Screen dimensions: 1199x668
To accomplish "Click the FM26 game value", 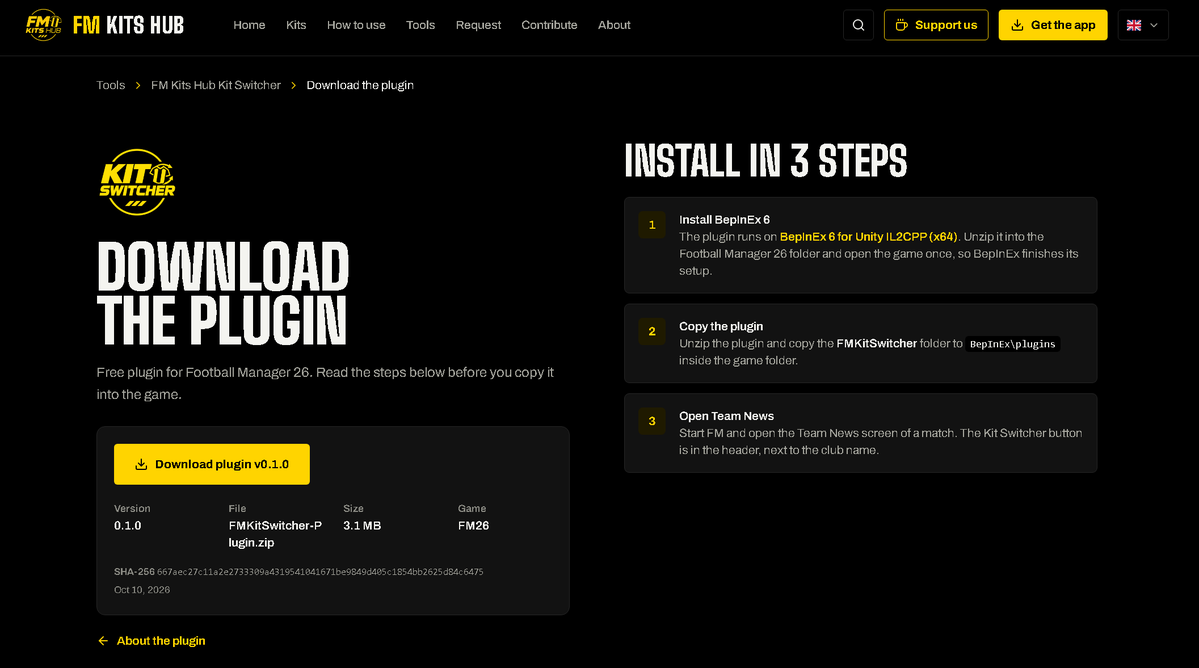I will click(x=473, y=526).
